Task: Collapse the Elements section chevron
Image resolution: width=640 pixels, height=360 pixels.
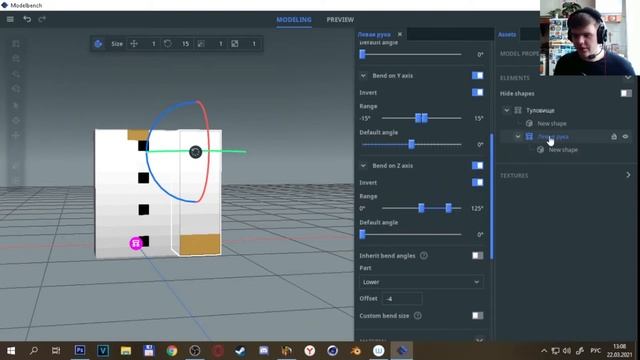Action: pos(628,78)
